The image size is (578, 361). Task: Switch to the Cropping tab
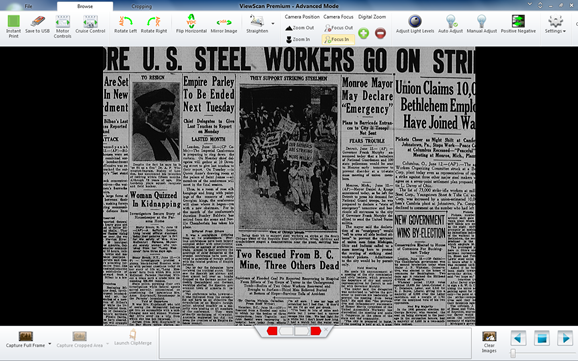pyautogui.click(x=142, y=6)
